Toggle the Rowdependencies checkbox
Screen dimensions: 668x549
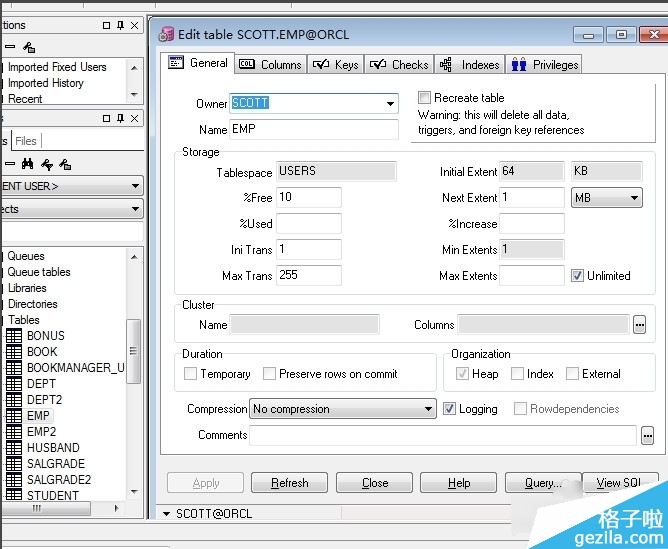pos(520,409)
